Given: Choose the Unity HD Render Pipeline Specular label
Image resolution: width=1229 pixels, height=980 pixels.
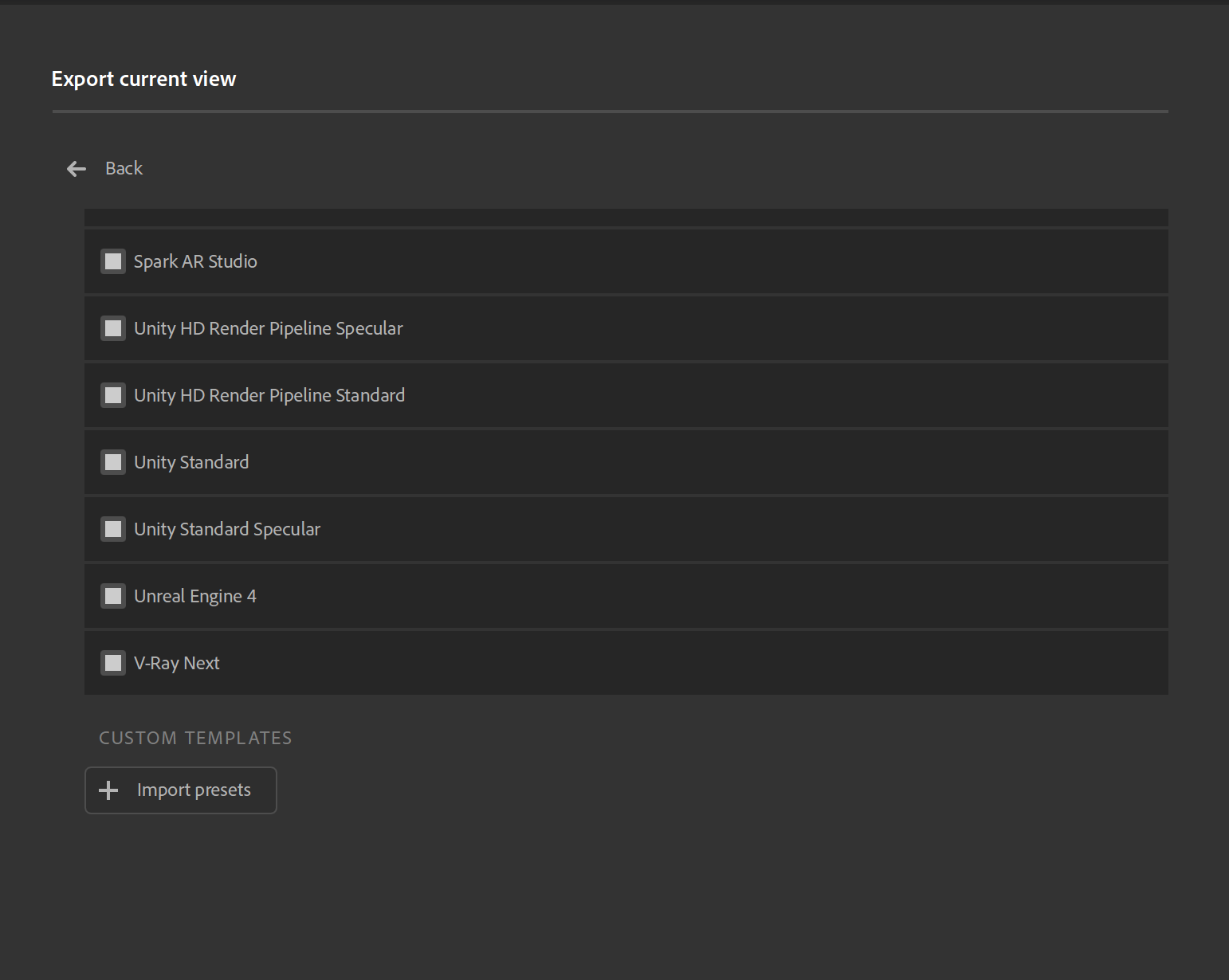Looking at the screenshot, I should [x=269, y=328].
